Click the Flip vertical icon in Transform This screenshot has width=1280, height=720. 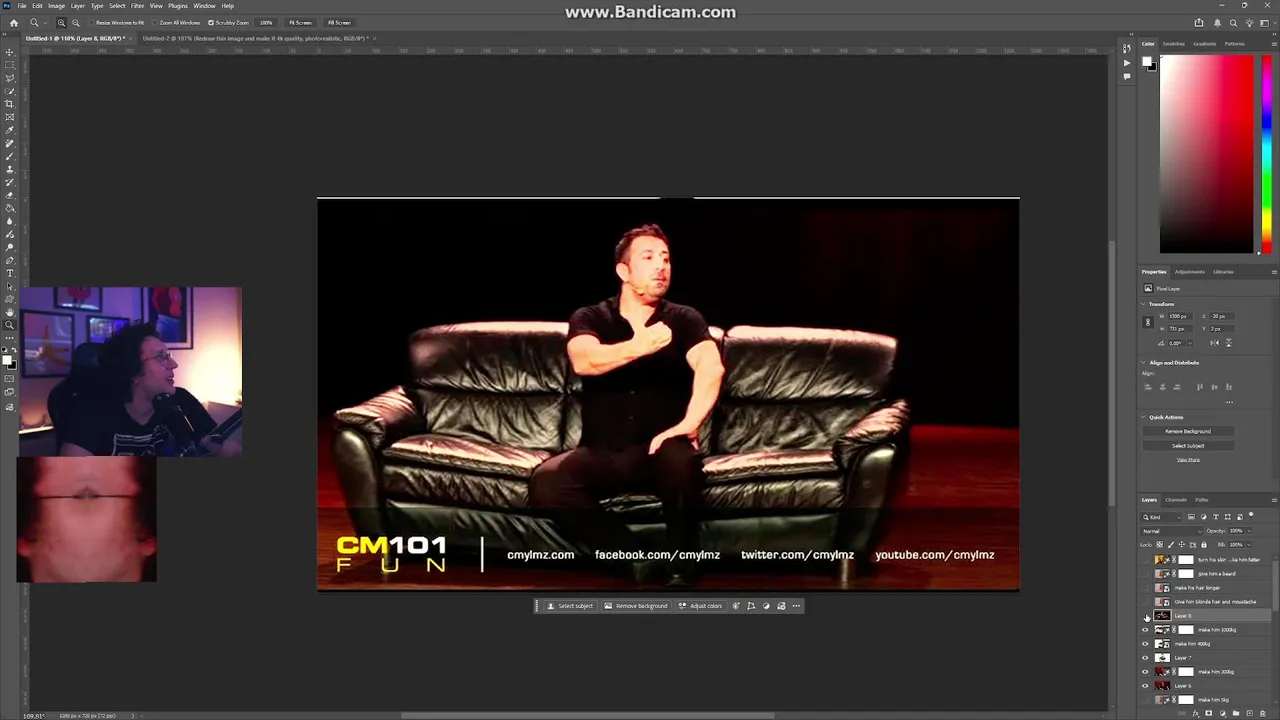click(x=1228, y=343)
